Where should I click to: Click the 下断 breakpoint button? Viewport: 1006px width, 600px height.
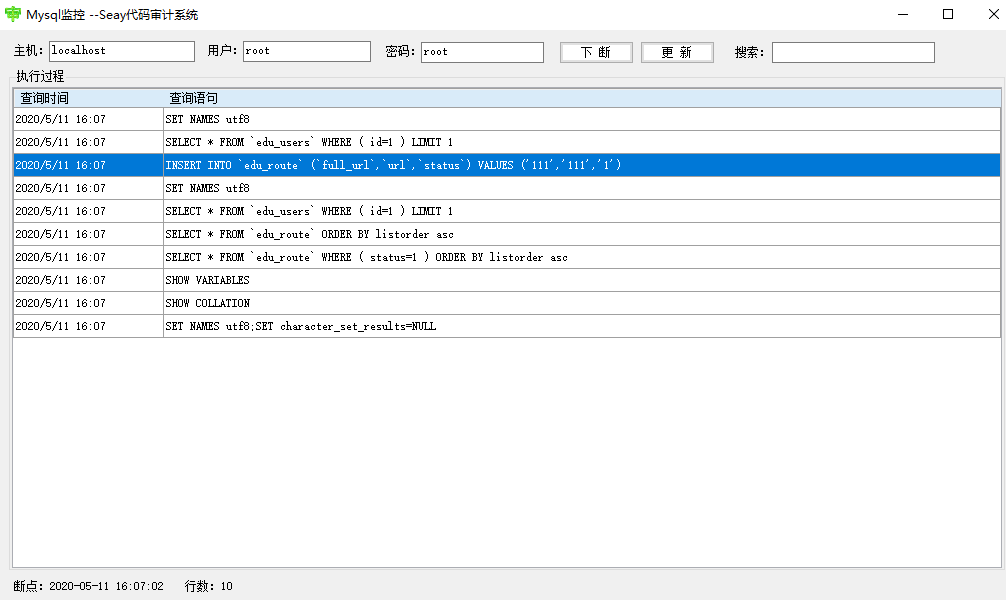click(596, 52)
